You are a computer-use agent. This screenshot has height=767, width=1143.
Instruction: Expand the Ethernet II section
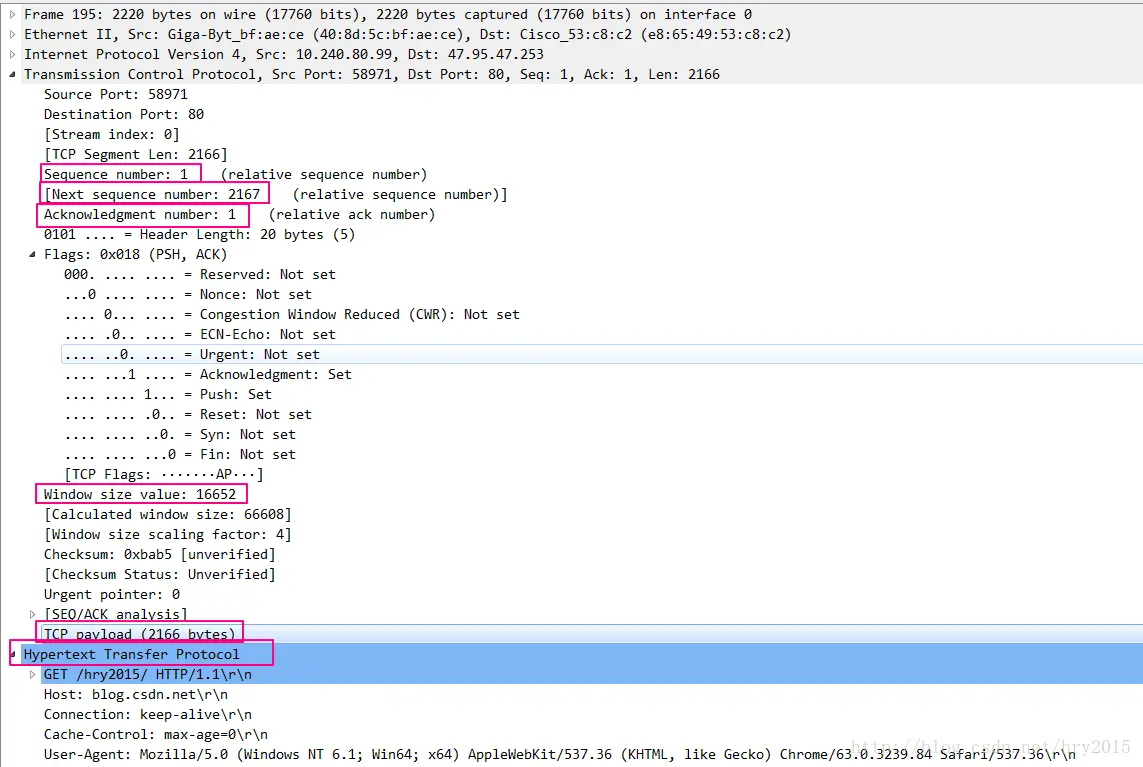coord(12,34)
